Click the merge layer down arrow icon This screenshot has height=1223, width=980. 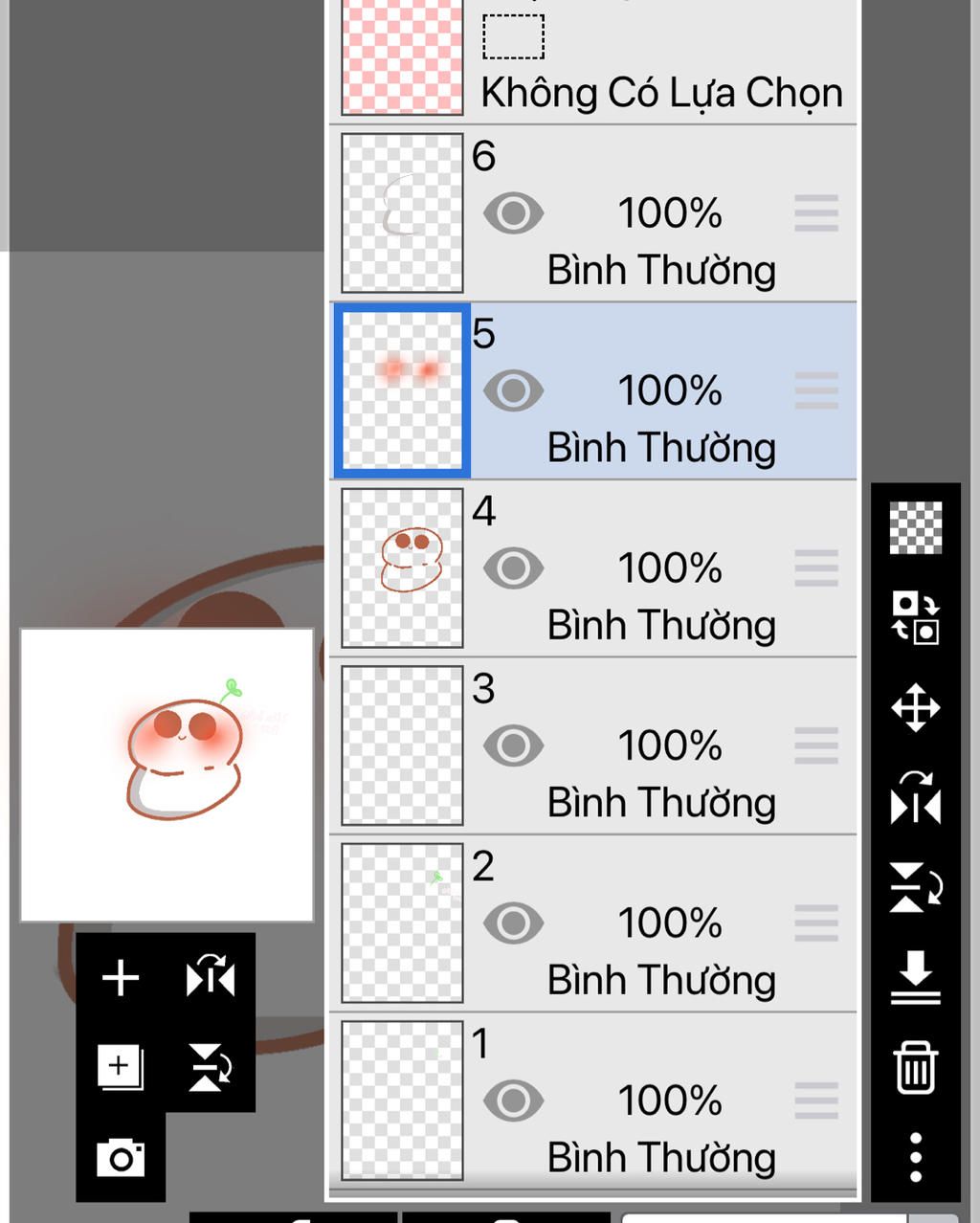[x=916, y=977]
